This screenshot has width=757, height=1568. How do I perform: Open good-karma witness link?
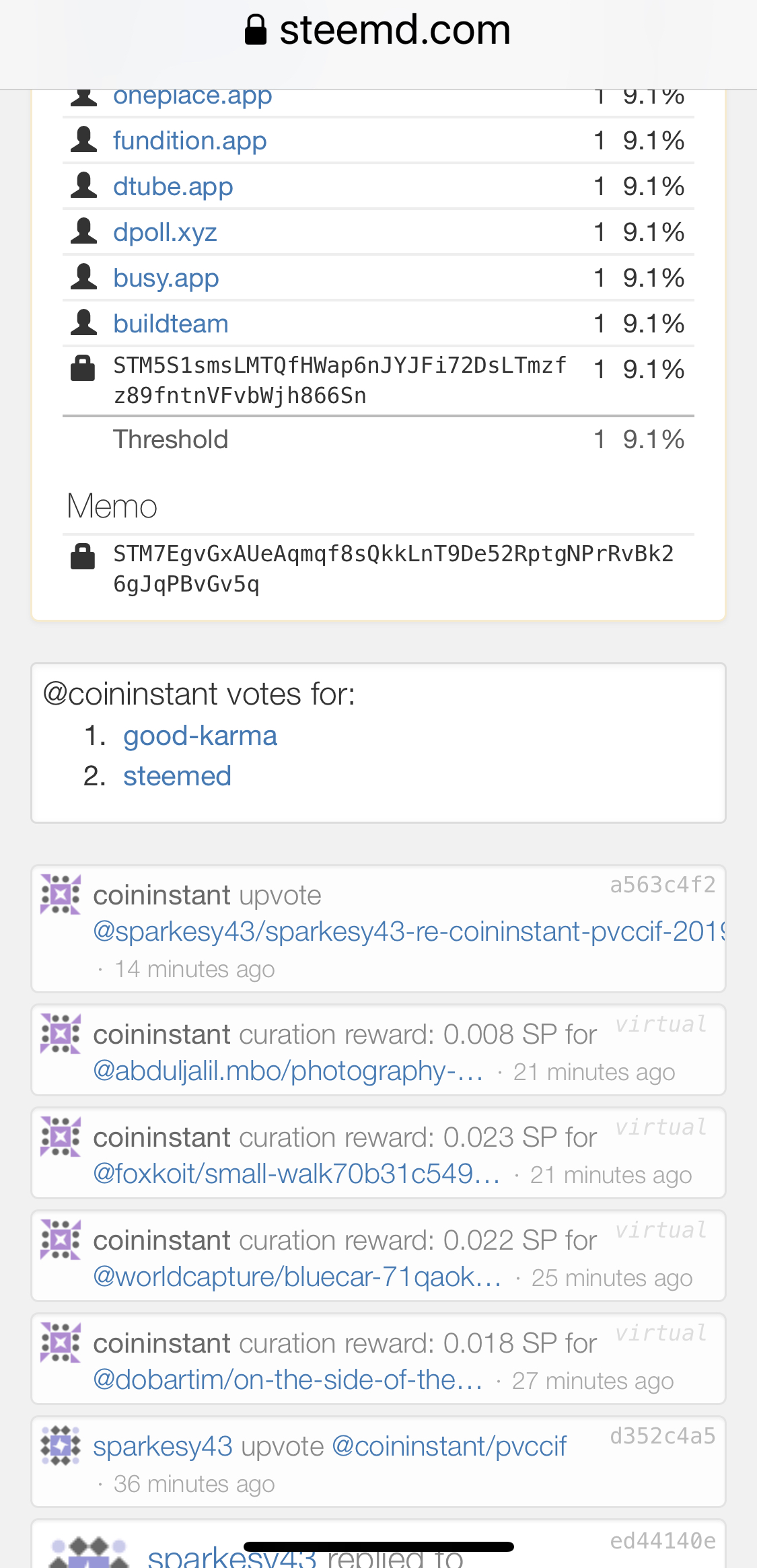200,736
